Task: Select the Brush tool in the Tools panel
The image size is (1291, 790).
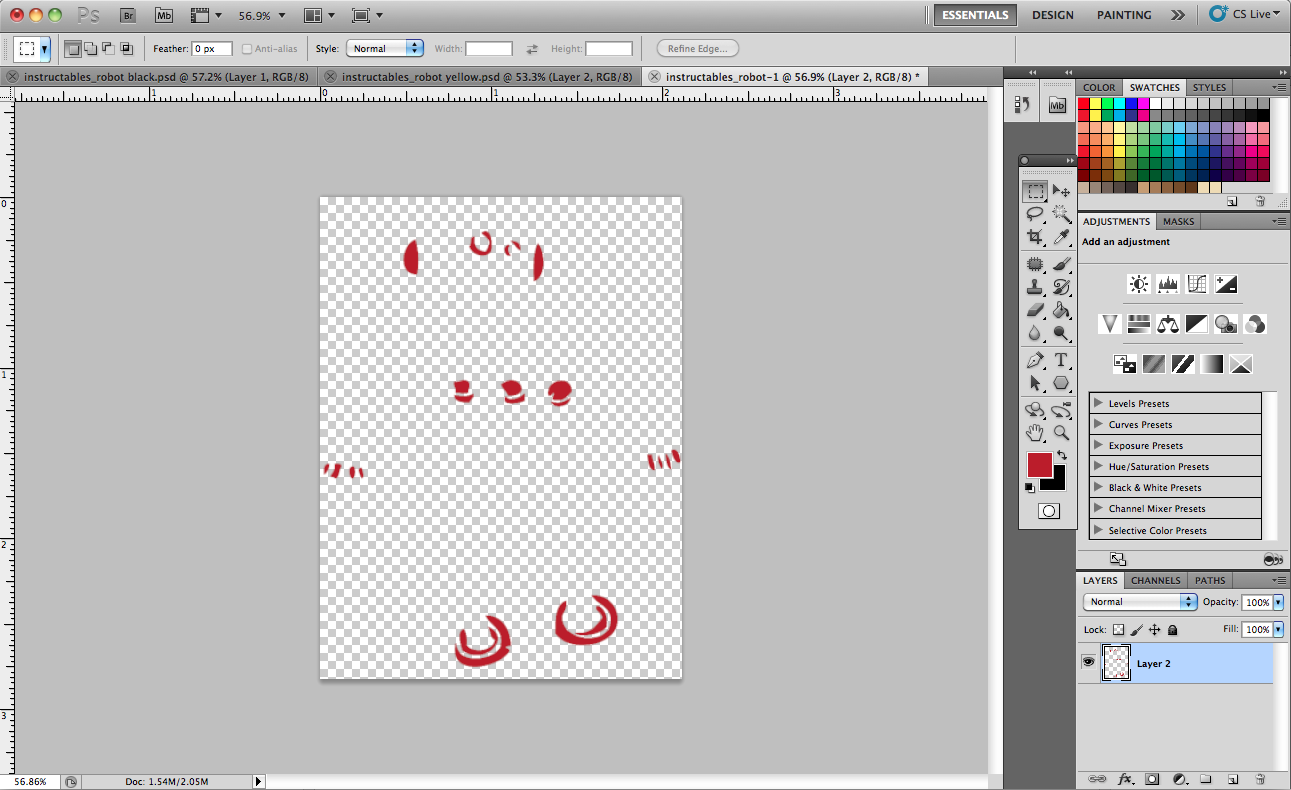Action: point(1061,264)
